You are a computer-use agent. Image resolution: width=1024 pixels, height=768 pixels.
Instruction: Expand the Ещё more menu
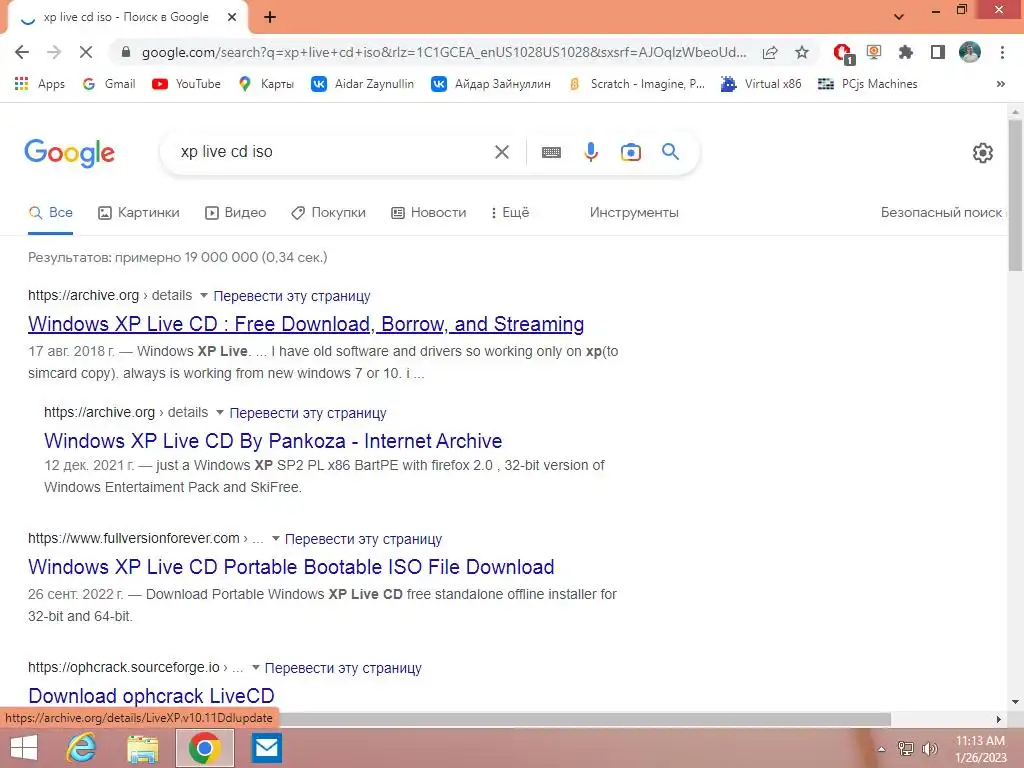[x=510, y=212]
